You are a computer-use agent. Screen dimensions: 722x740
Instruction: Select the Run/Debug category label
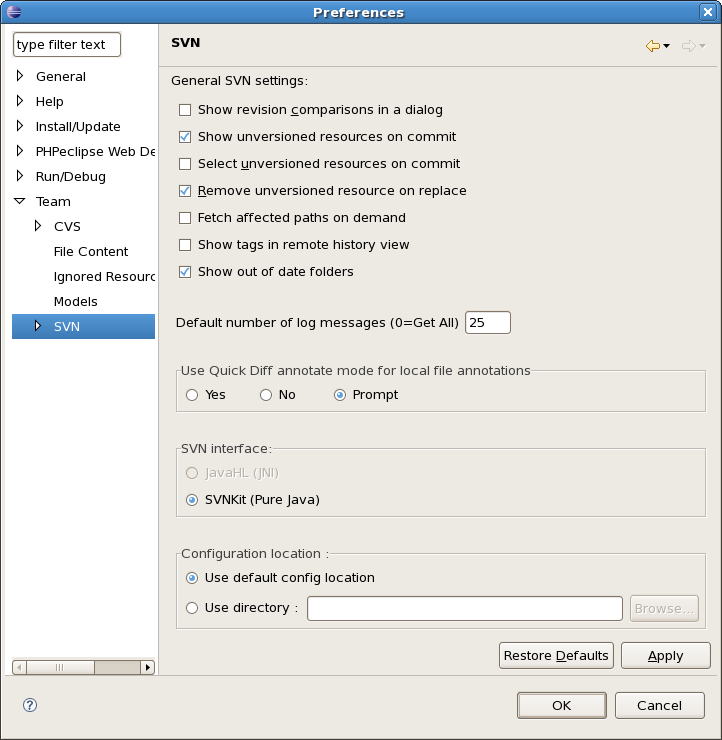click(x=71, y=177)
